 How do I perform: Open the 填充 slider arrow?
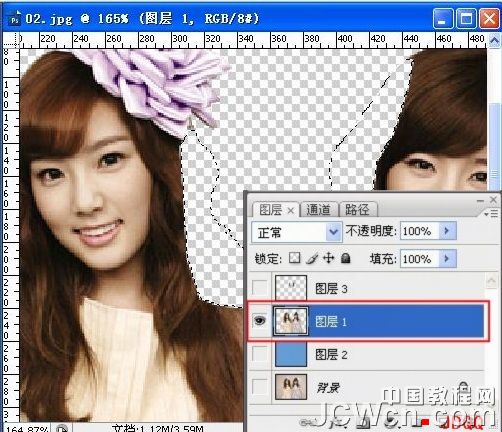point(447,258)
